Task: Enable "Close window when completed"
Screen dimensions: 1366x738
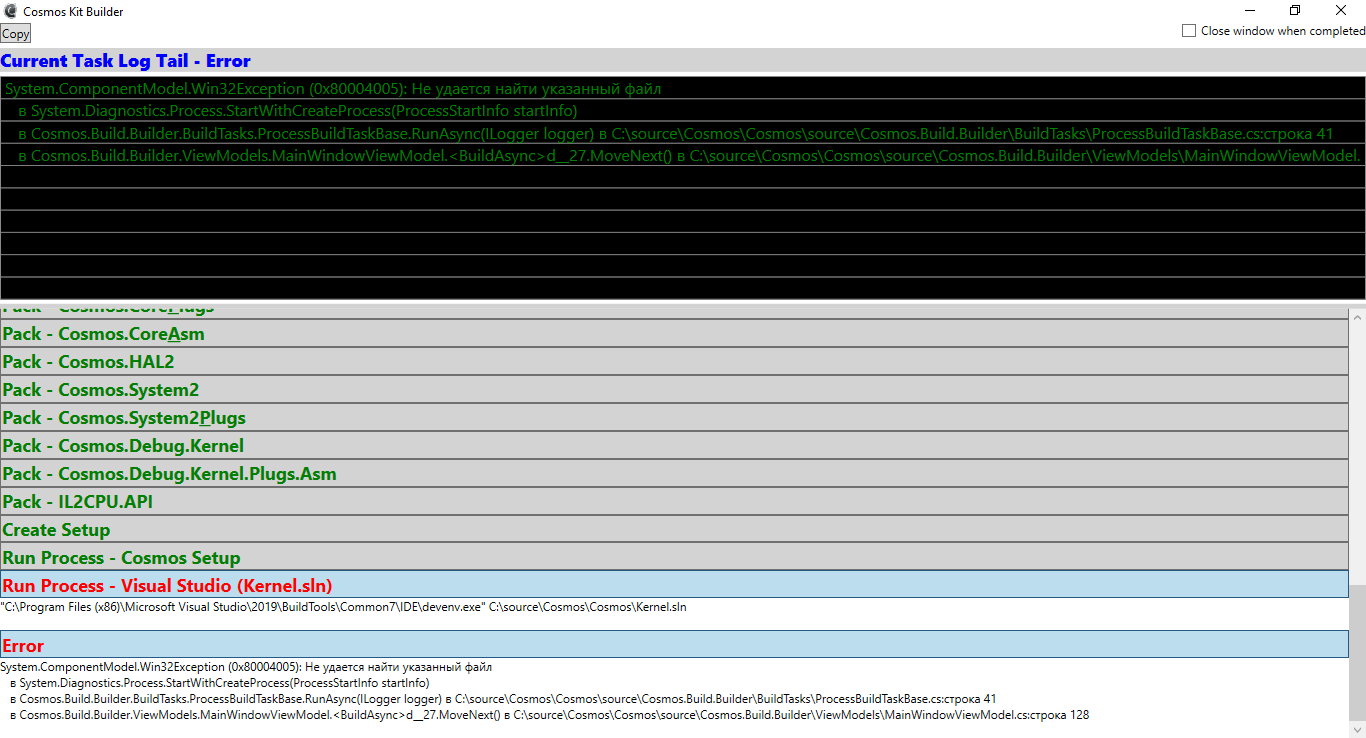Action: (x=1189, y=30)
